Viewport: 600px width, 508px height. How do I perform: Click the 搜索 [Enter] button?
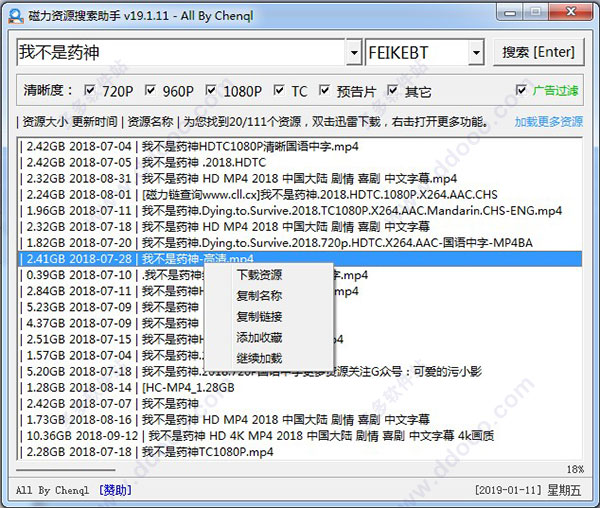(x=538, y=52)
